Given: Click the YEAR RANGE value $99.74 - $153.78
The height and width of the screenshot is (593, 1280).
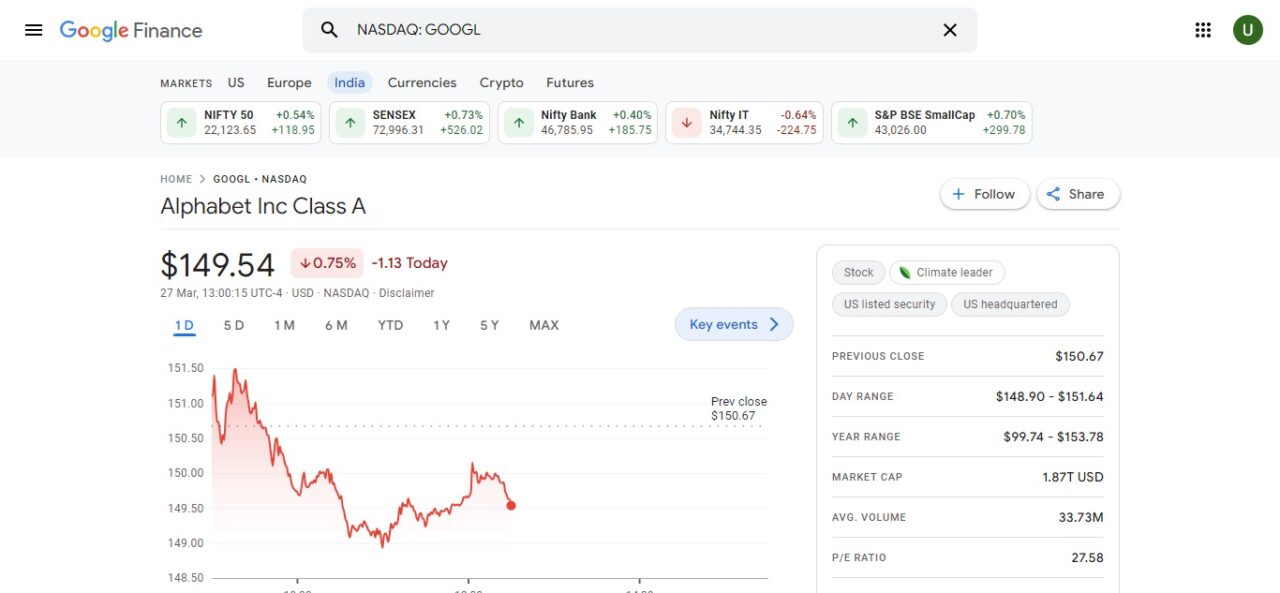Looking at the screenshot, I should [x=1053, y=436].
